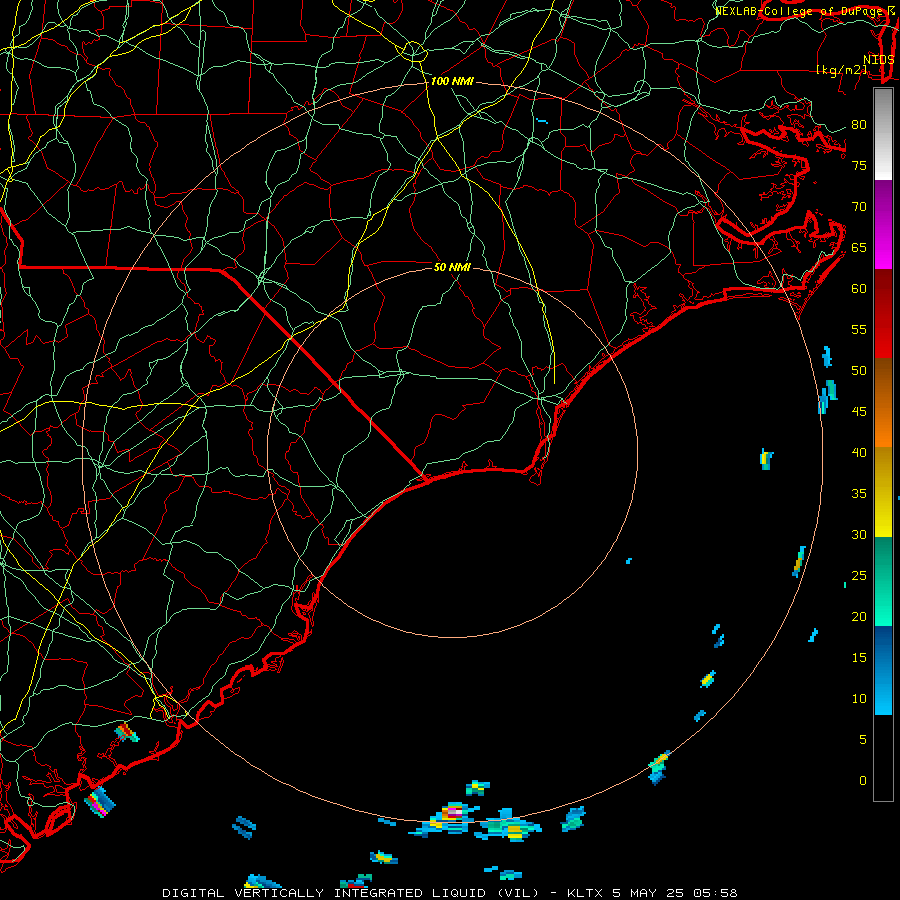Click the DIGITAL VERTICALLY INTEGRATED LIQUID (VIL) title text
Screen dimensions: 900x900
351,893
